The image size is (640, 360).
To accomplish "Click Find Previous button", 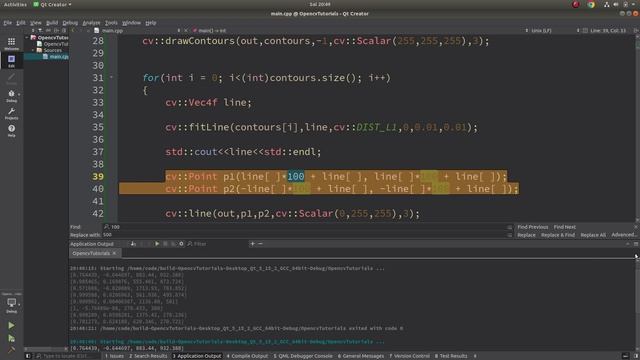I will (x=533, y=227).
